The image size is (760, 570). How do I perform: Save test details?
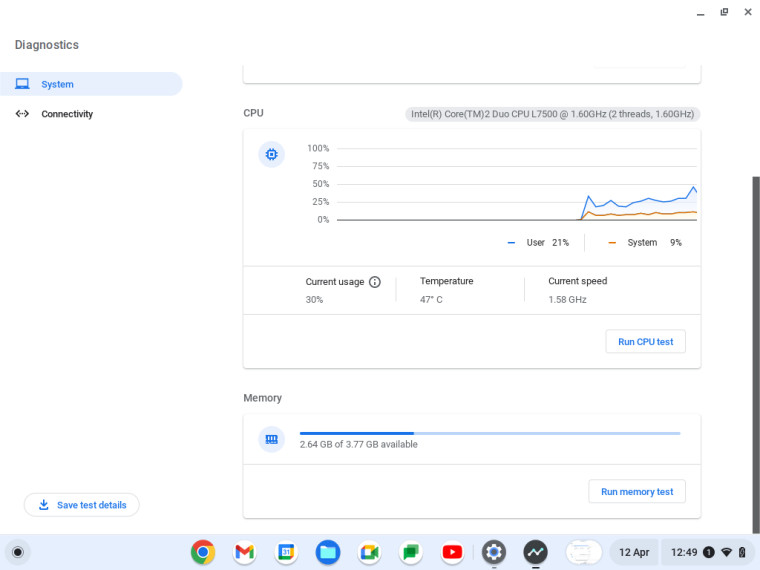pos(81,505)
